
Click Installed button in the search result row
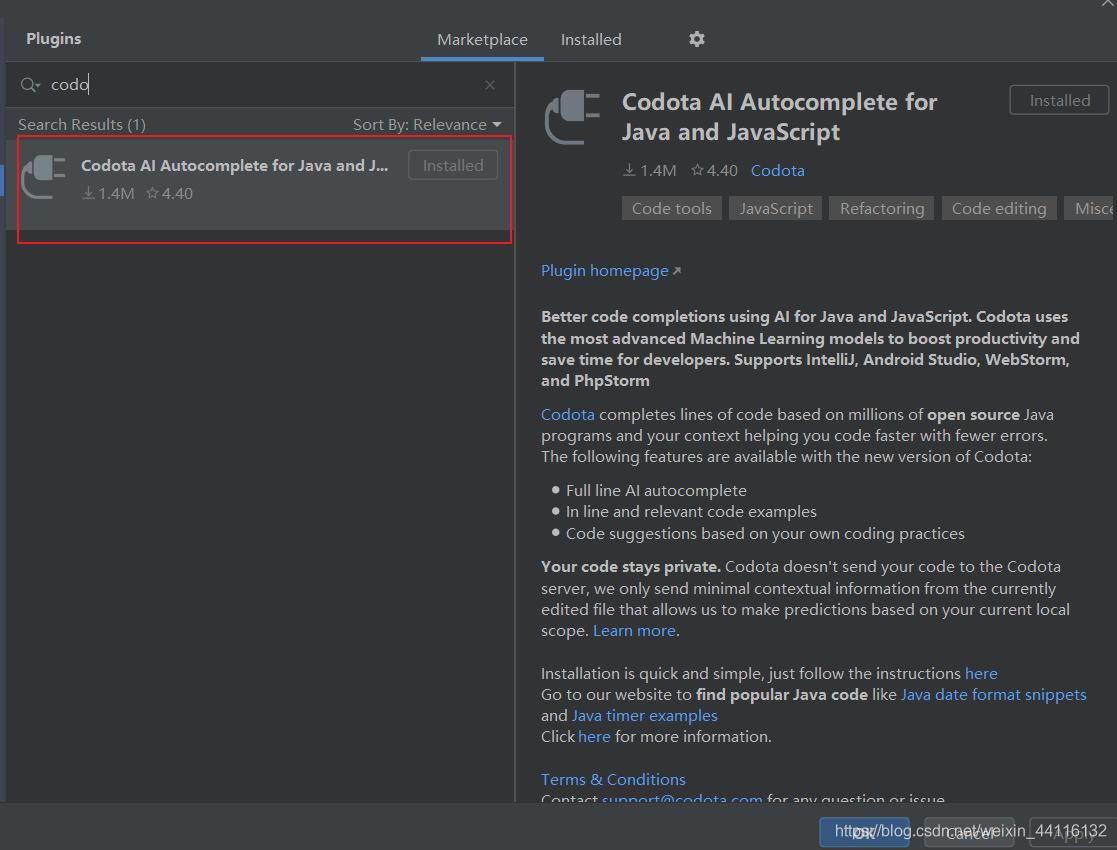(x=453, y=165)
